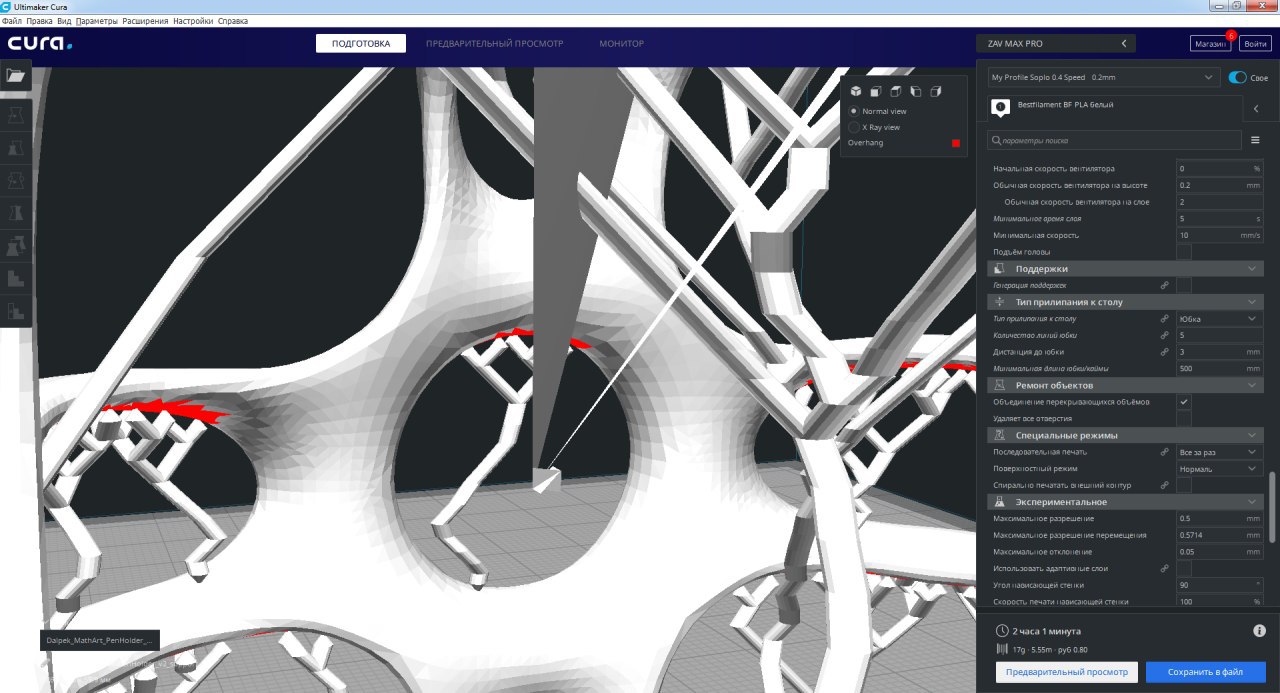The width and height of the screenshot is (1280, 693).
Task: Collapse the material panel chevron
Action: tap(1256, 107)
